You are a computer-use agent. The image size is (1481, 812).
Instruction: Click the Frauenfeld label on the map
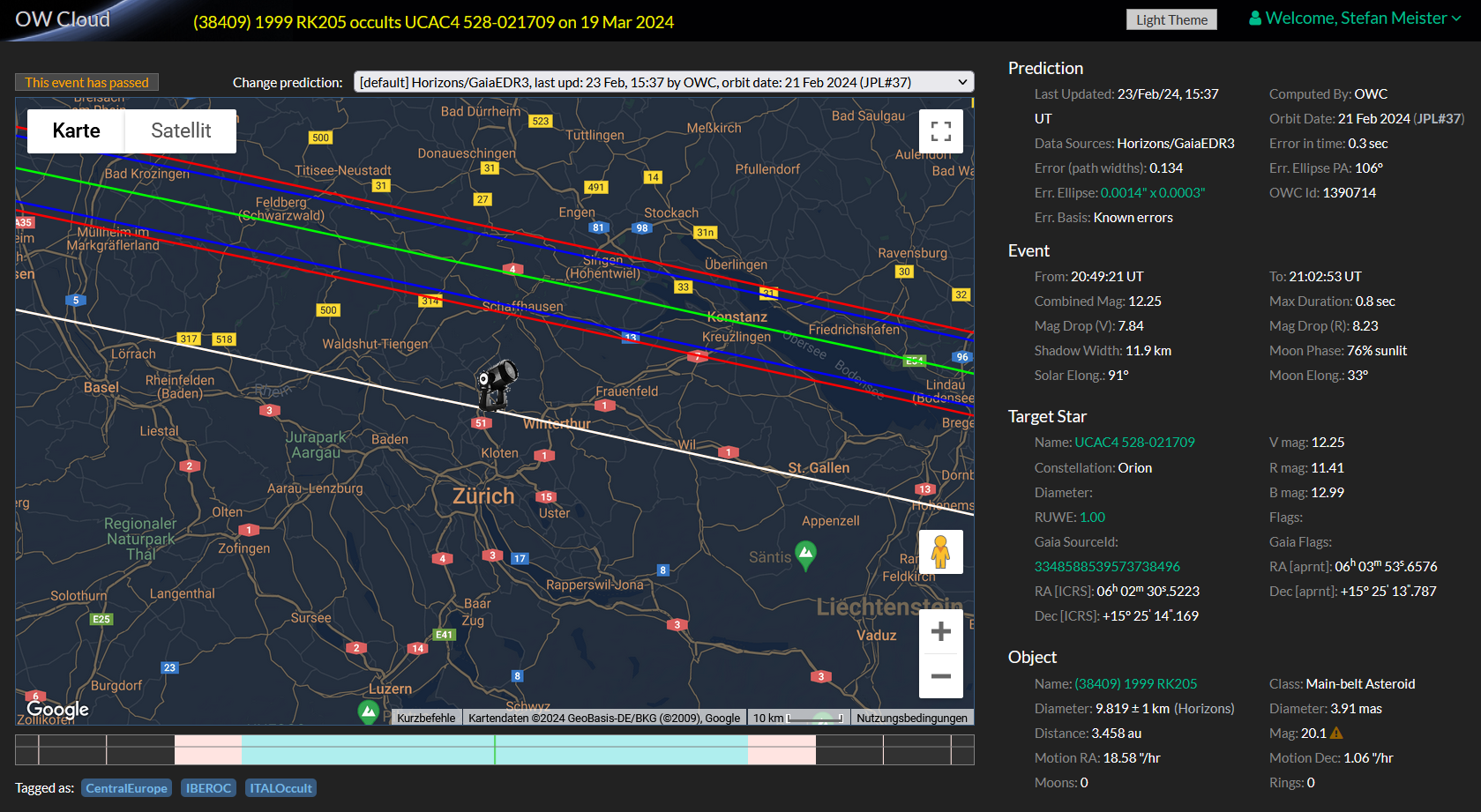(627, 391)
